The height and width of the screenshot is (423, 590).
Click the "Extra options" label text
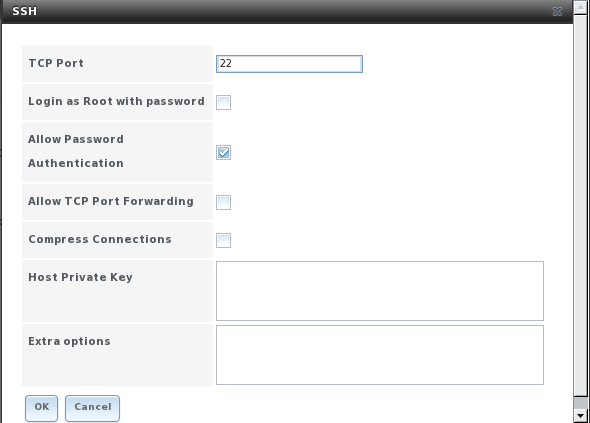click(70, 341)
